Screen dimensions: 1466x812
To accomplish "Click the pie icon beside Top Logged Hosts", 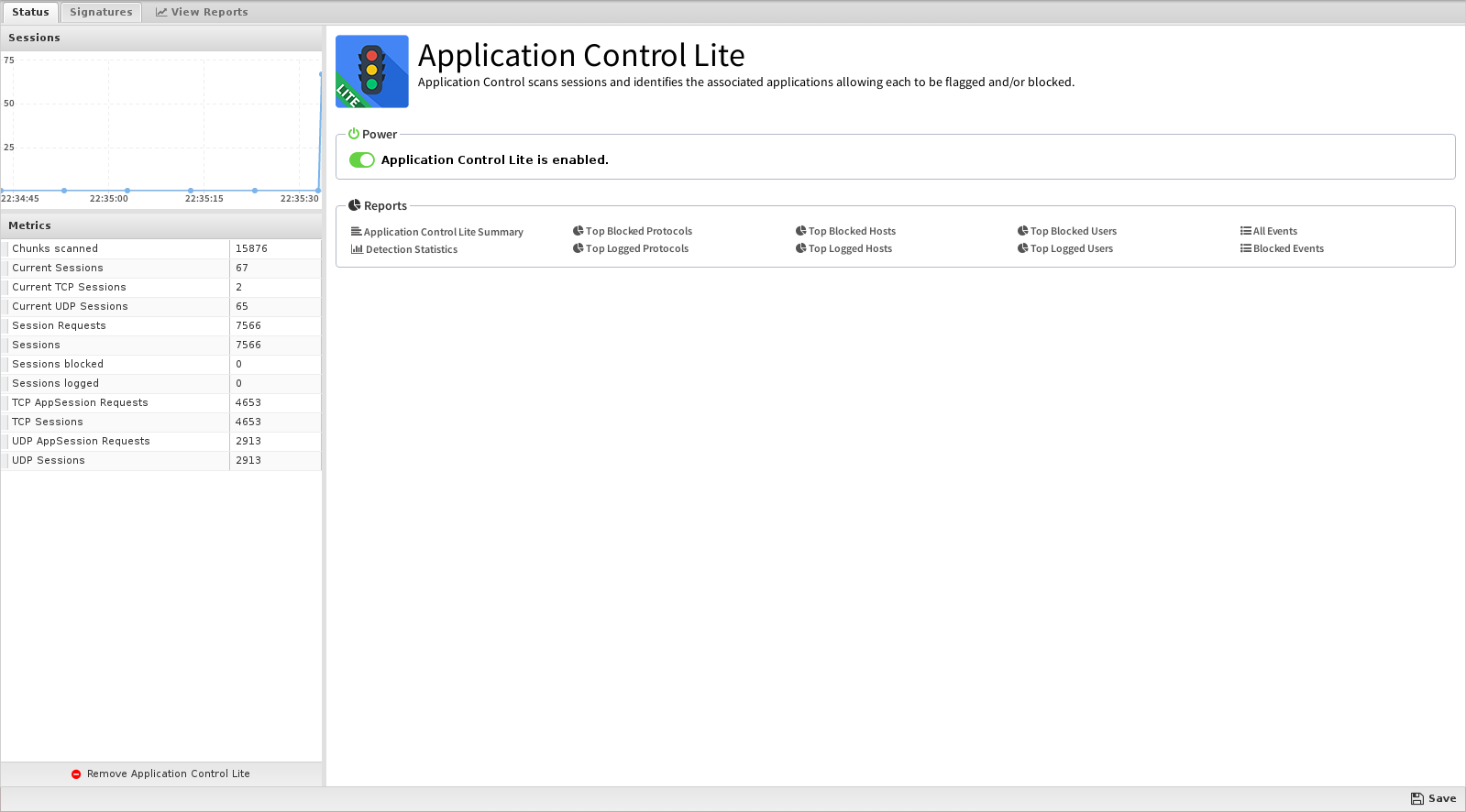I will point(801,248).
